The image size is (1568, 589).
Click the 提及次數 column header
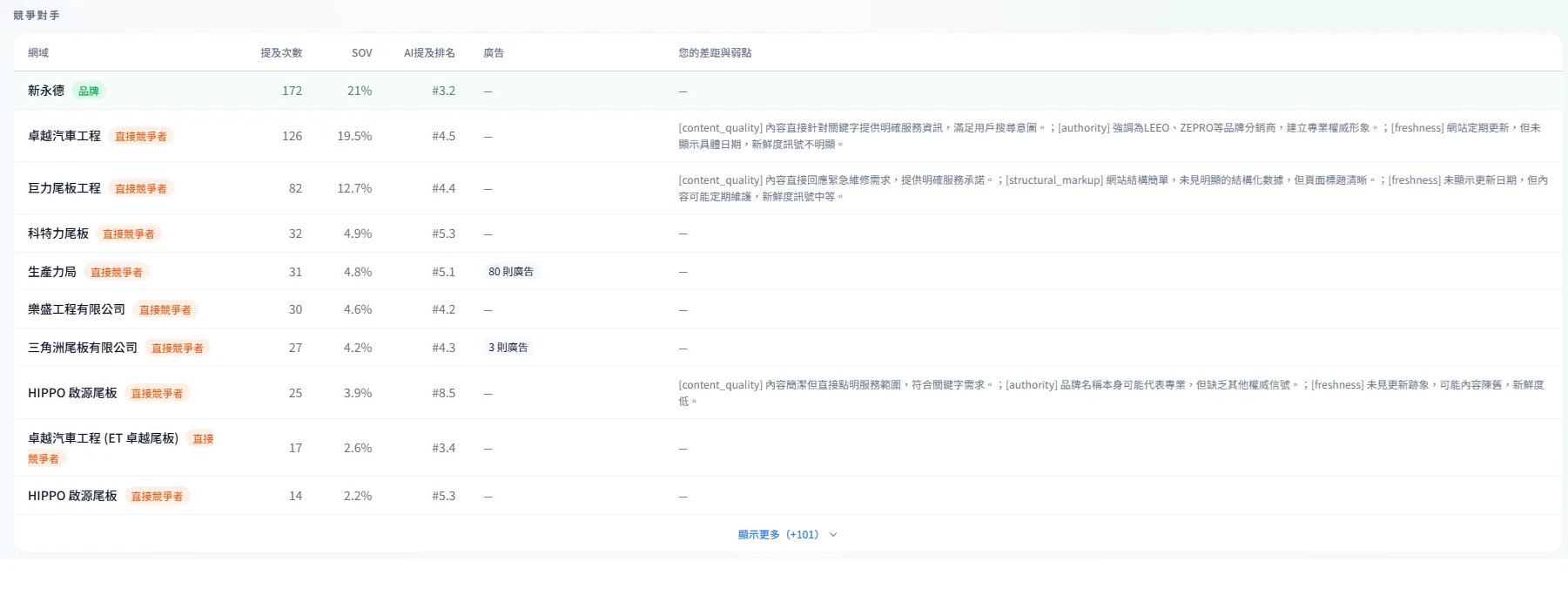(x=281, y=53)
